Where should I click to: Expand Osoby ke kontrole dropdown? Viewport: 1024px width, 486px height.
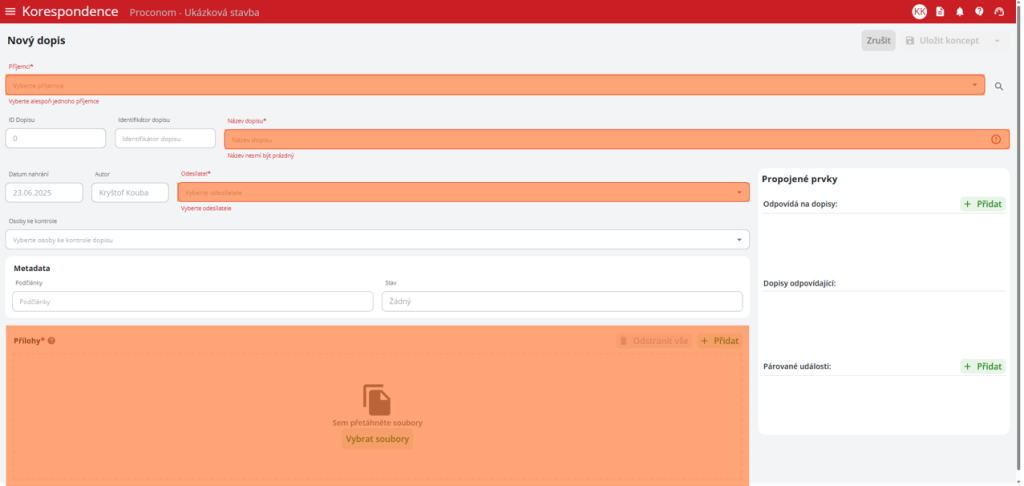coord(739,240)
